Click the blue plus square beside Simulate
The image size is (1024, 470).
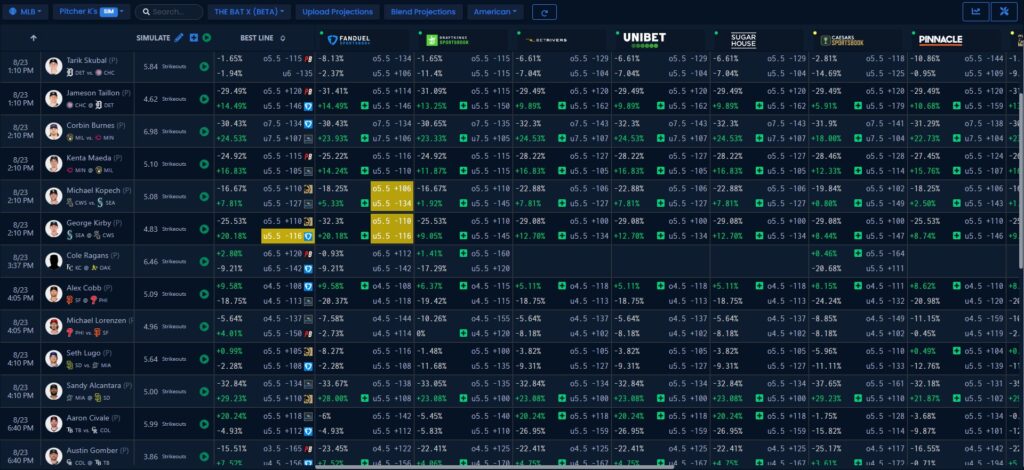click(x=194, y=38)
